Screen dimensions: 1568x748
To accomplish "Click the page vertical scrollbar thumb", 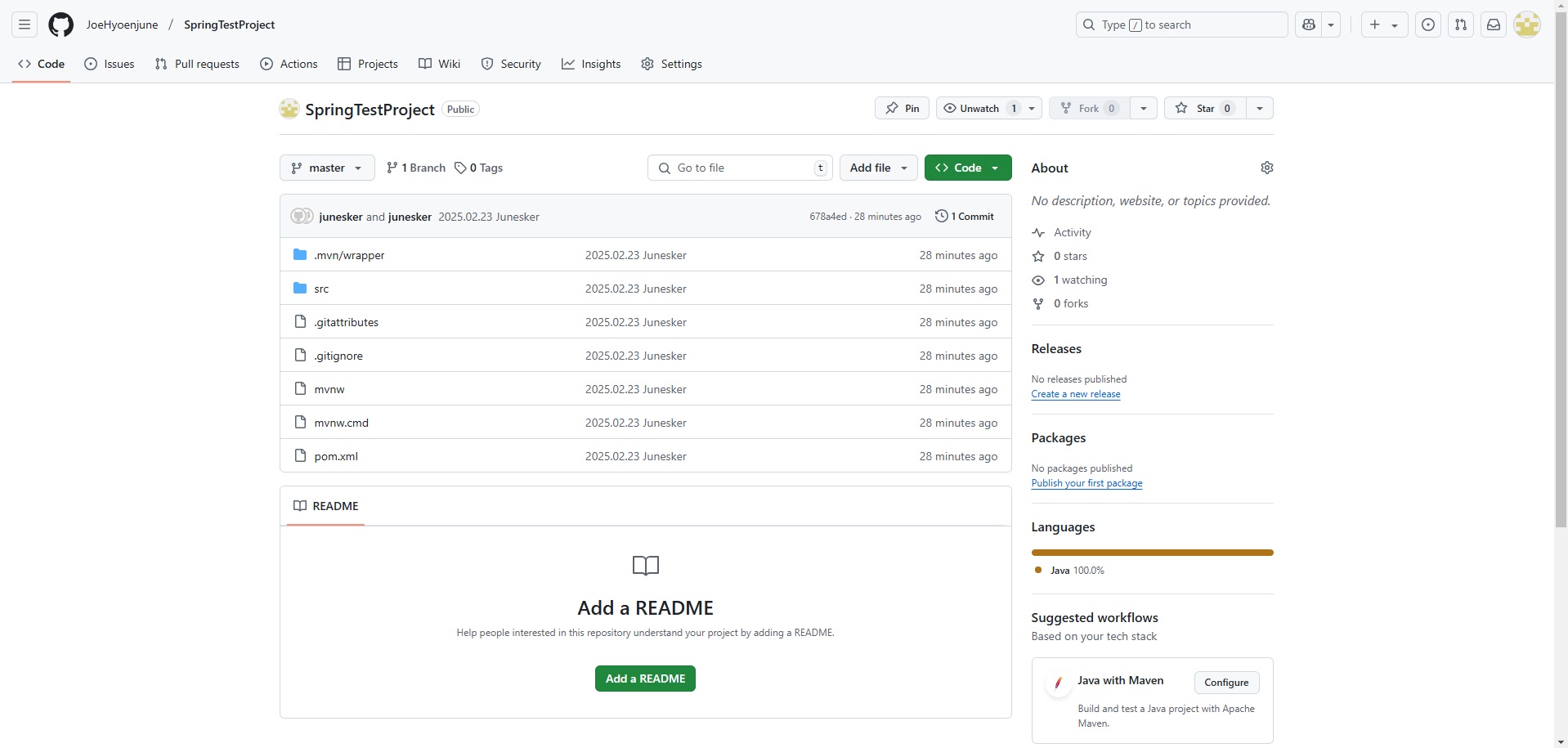I will pos(1561,270).
